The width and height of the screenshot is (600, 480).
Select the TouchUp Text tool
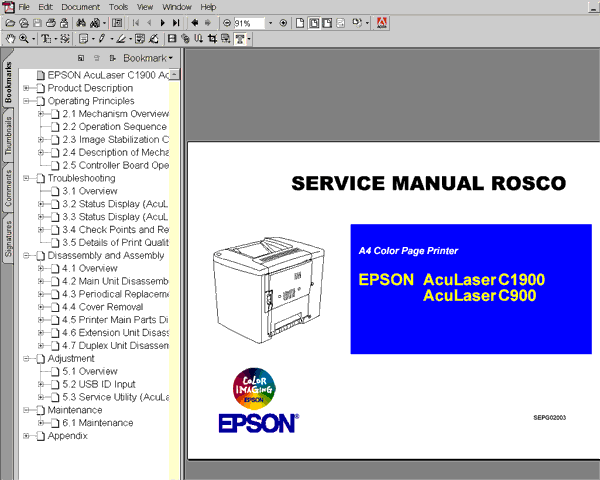(x=240, y=39)
